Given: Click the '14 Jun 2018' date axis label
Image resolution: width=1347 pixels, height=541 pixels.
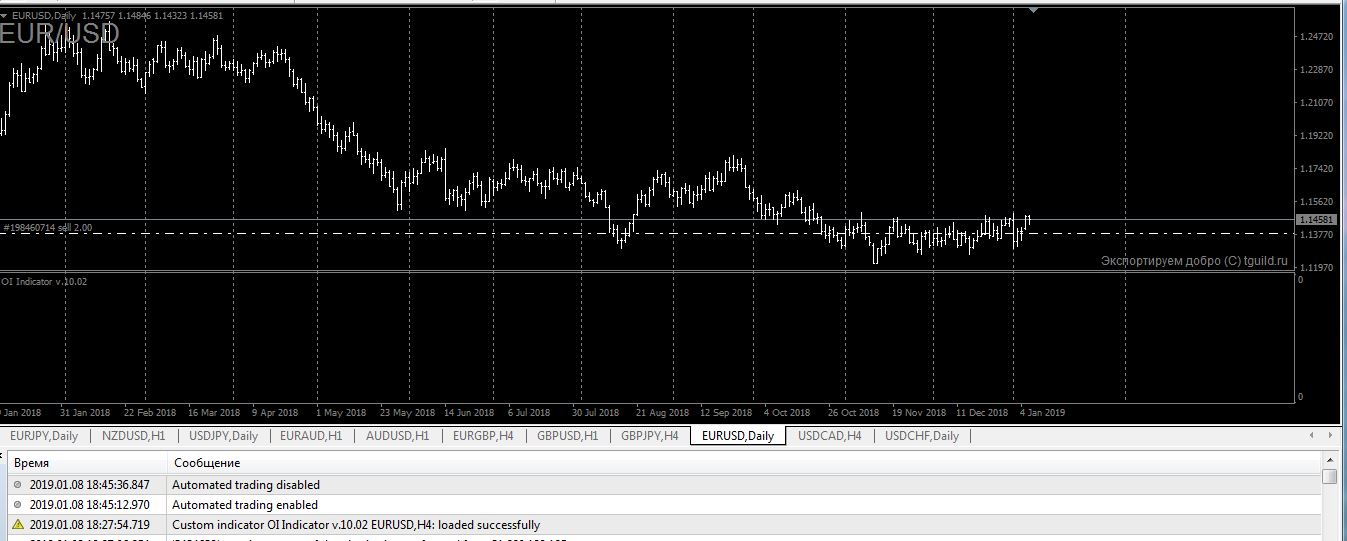Looking at the screenshot, I should point(469,412).
